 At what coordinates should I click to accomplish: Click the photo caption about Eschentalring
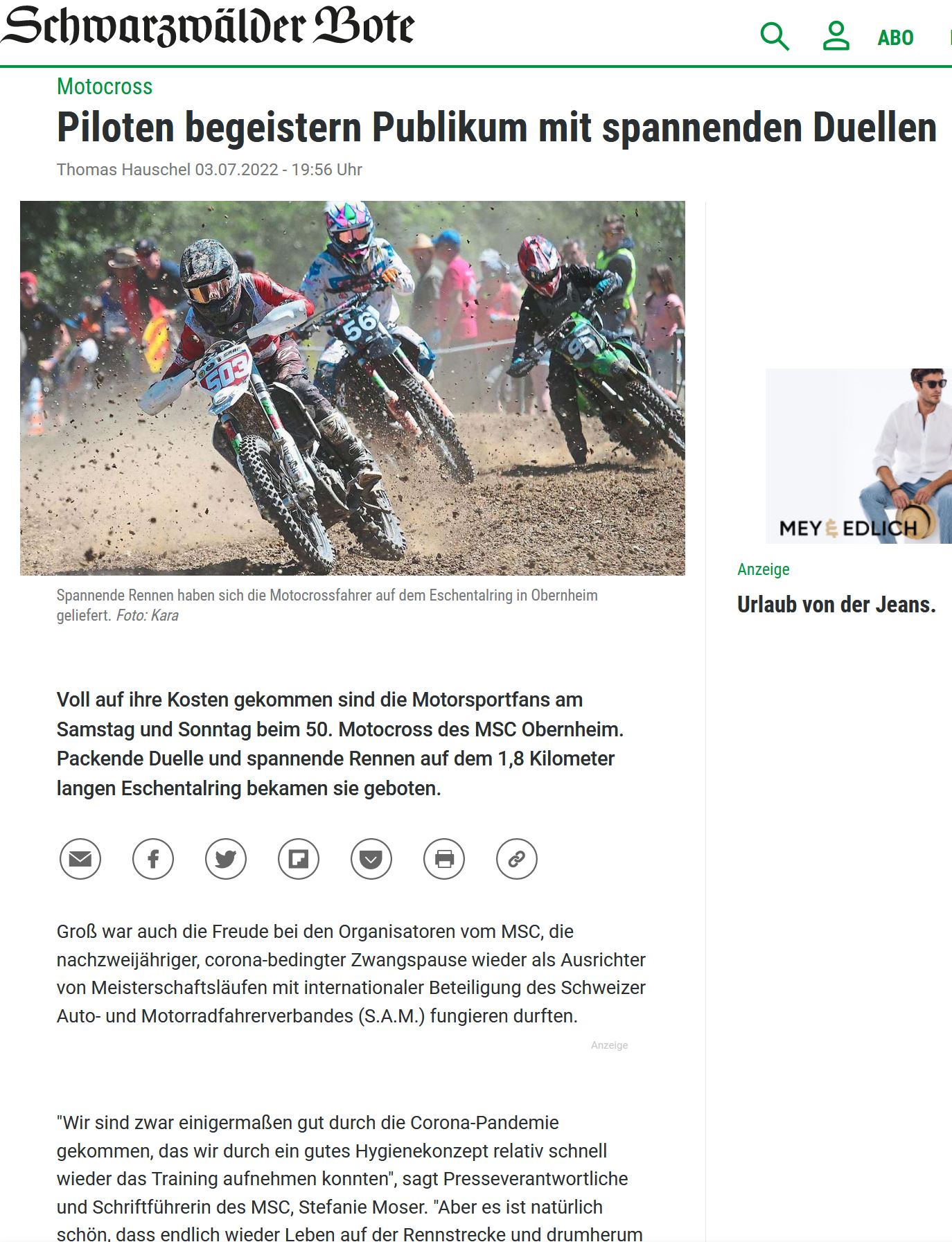[327, 605]
